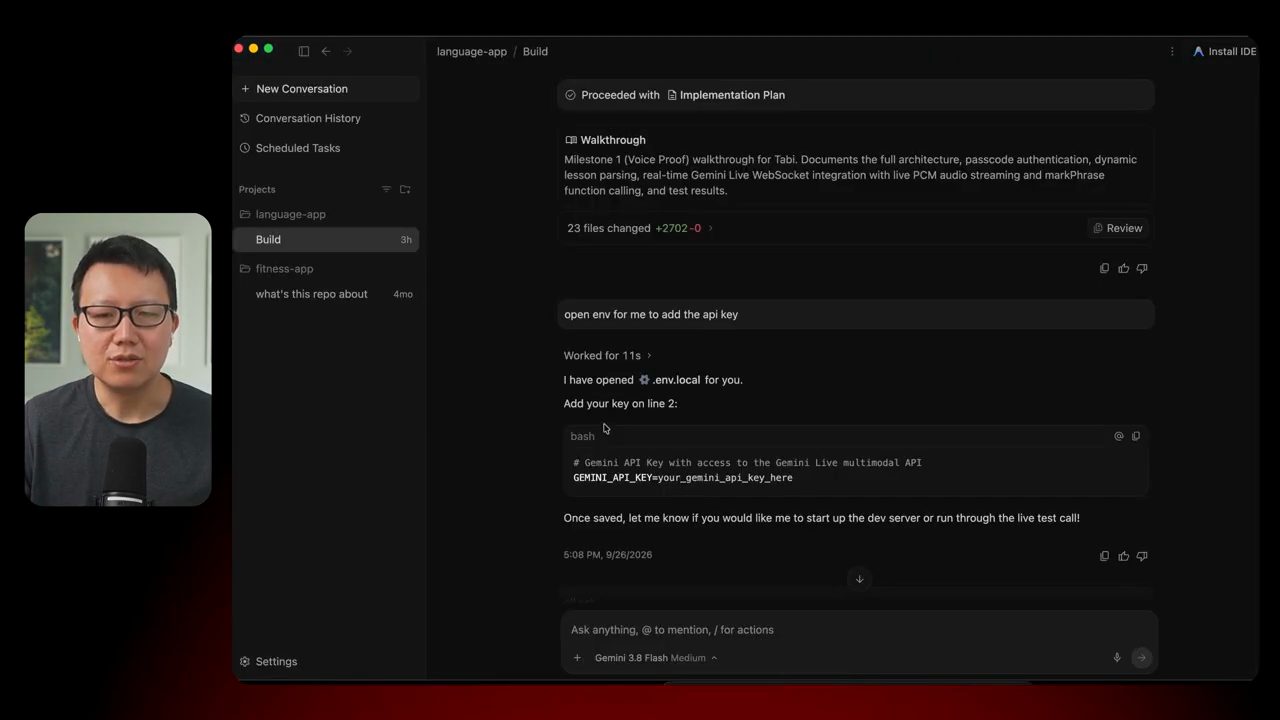The image size is (1280, 720).
Task: Start voice input with the microphone
Action: [x=1117, y=658]
